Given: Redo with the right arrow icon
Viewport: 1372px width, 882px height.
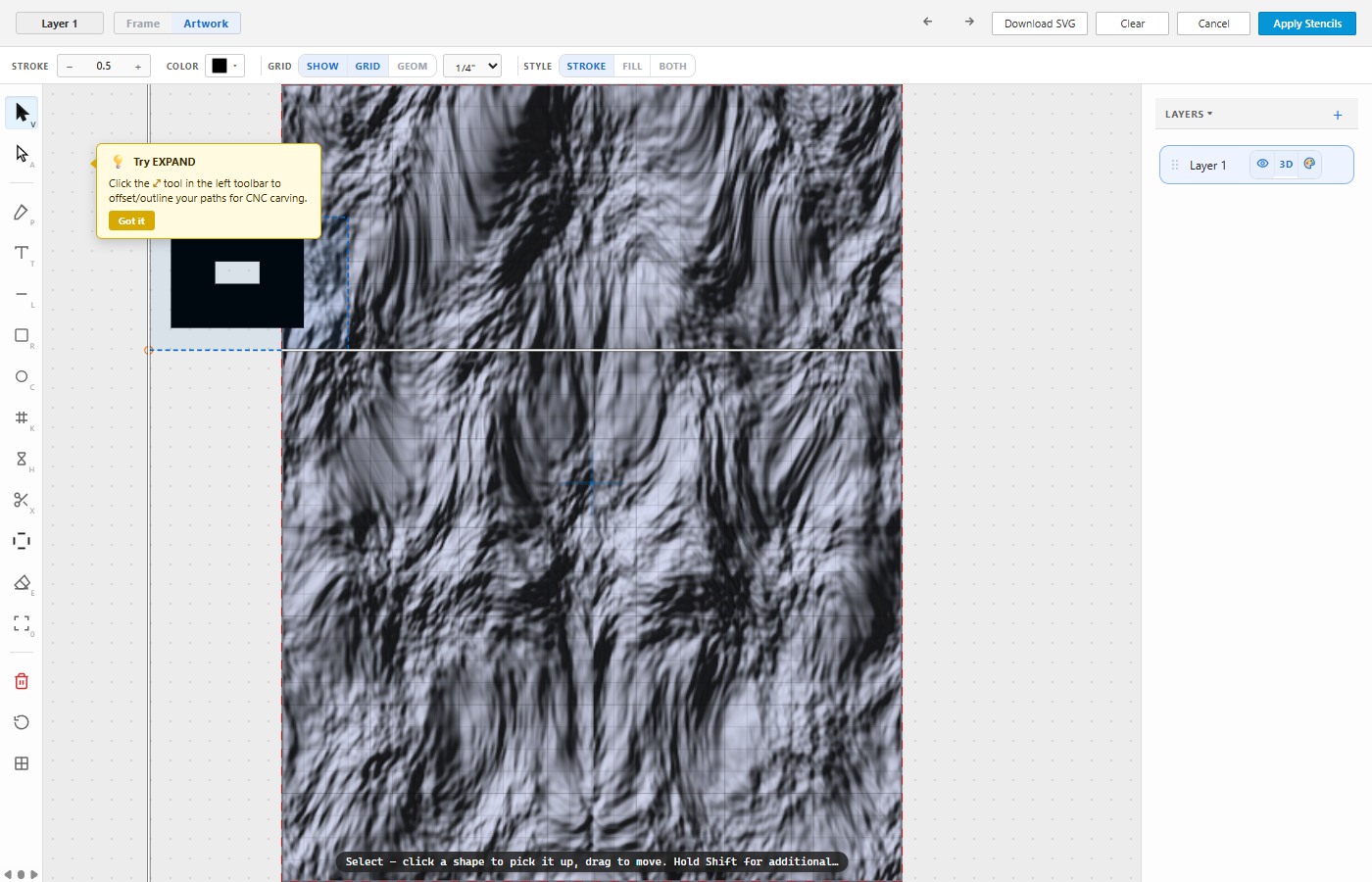Looking at the screenshot, I should [x=969, y=22].
